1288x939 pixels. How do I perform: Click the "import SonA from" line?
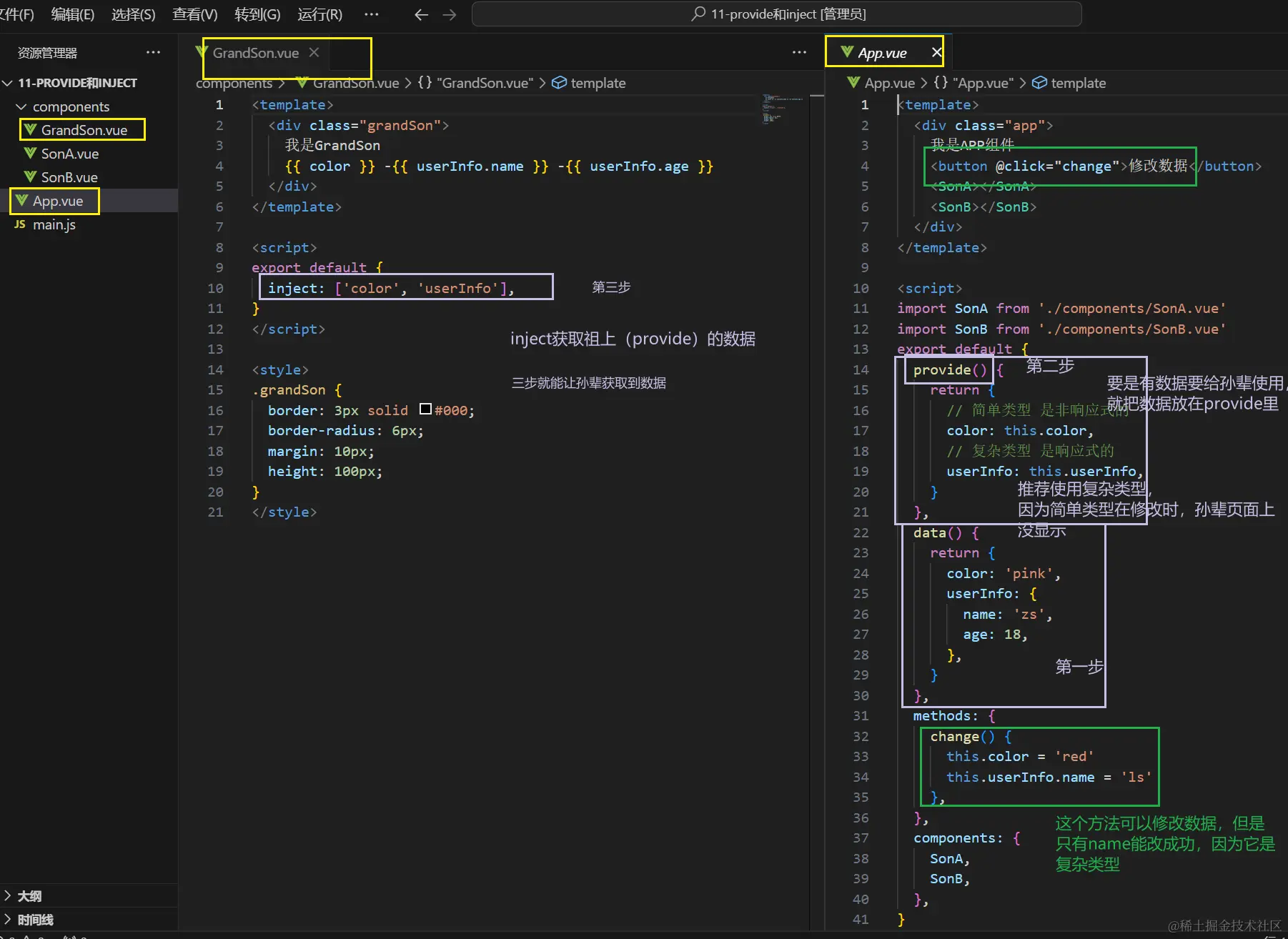[x=1062, y=309]
